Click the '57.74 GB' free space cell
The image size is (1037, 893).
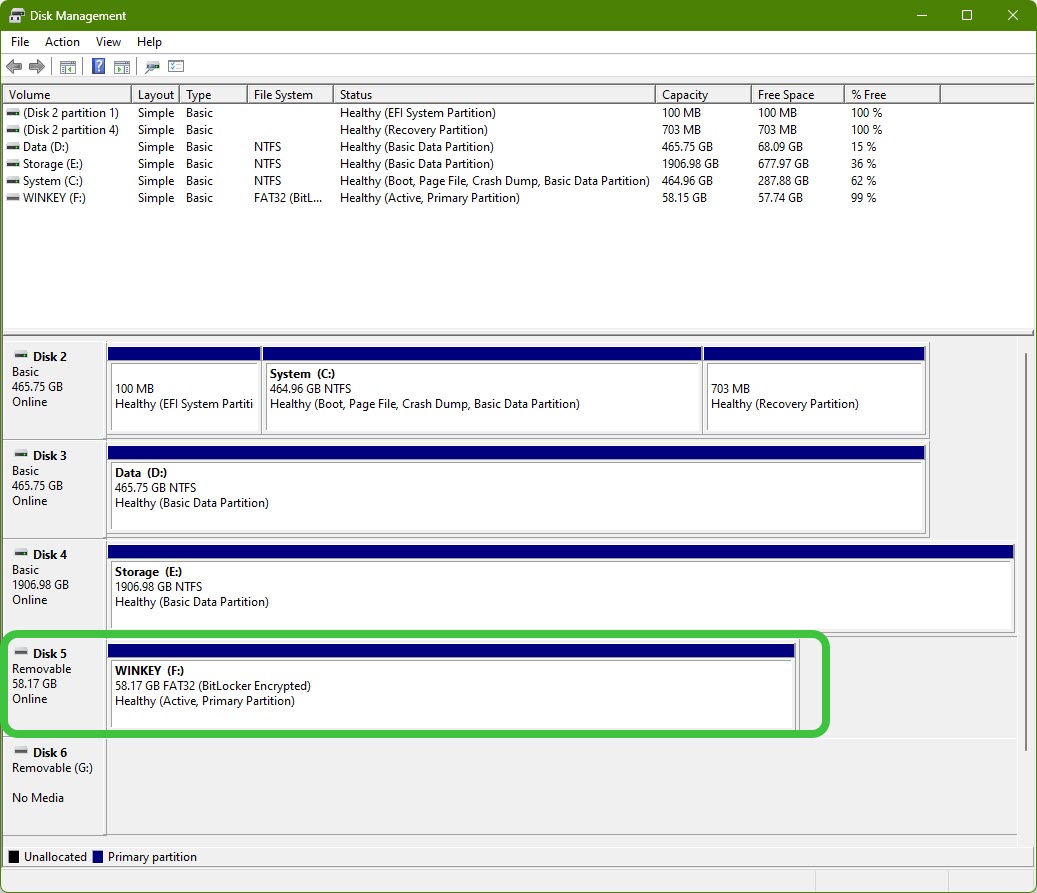(x=780, y=198)
